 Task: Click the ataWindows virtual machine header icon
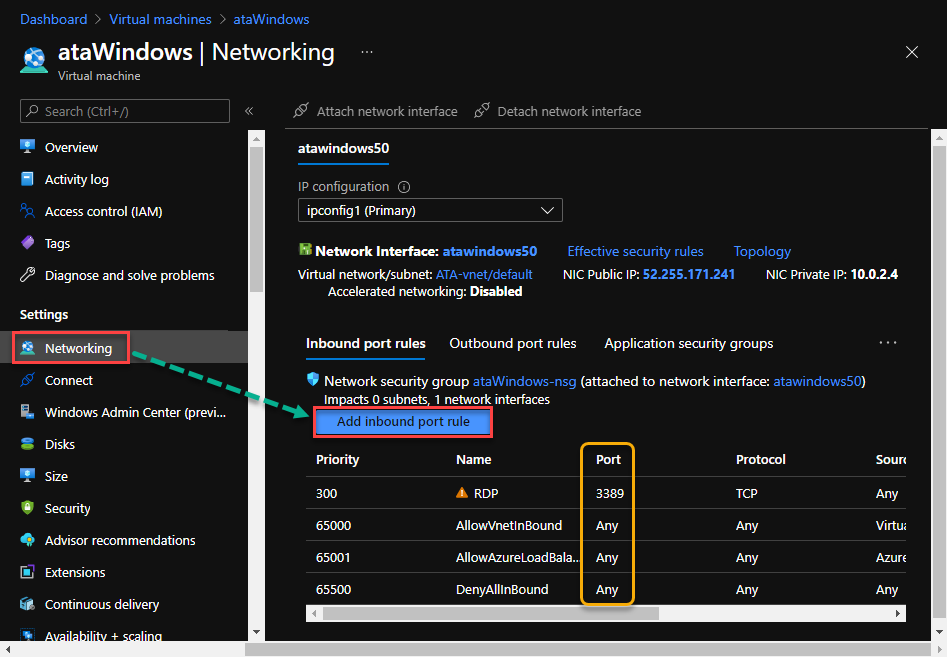34,60
